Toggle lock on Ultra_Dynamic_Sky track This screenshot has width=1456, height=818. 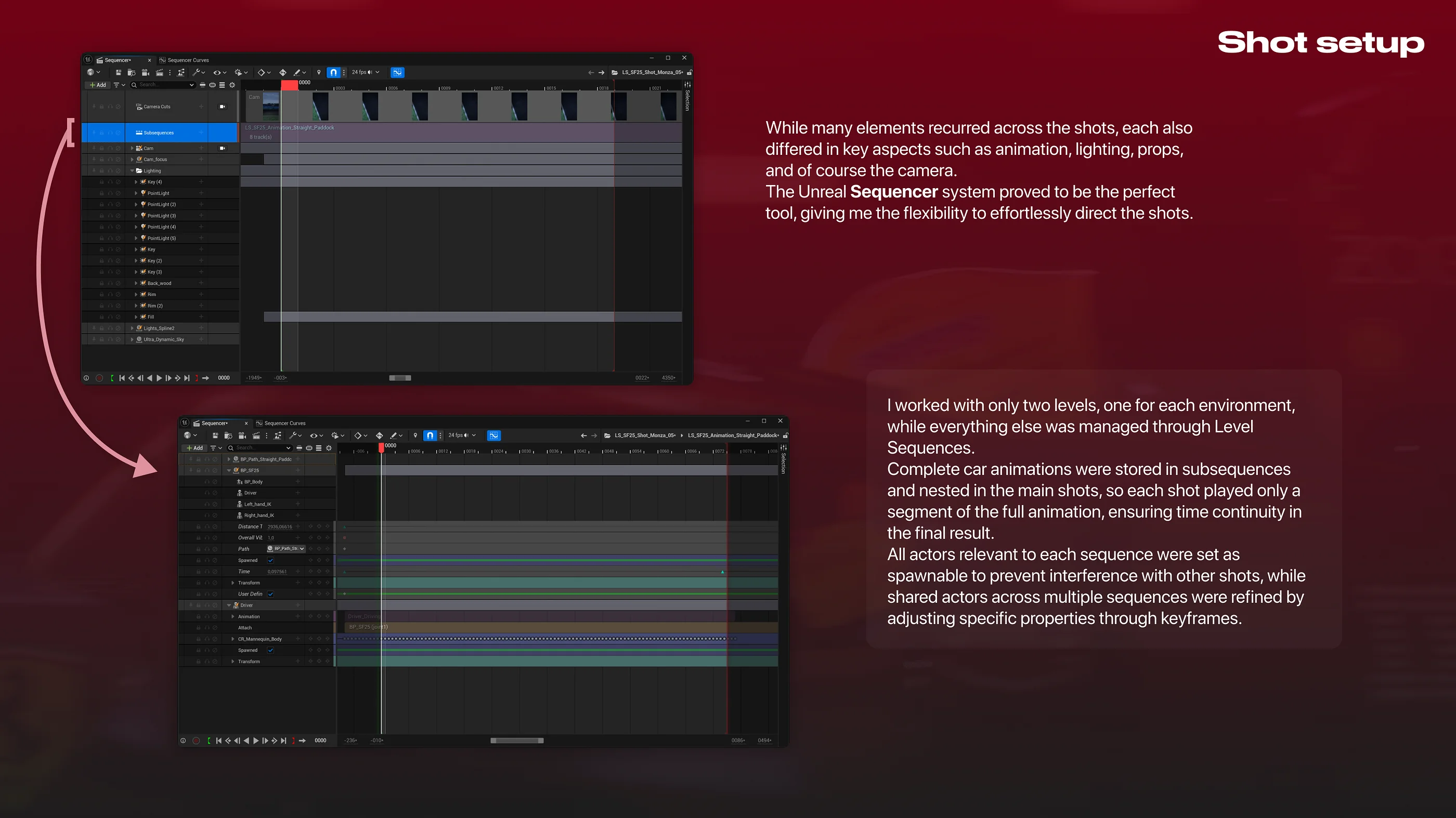pyautogui.click(x=102, y=339)
